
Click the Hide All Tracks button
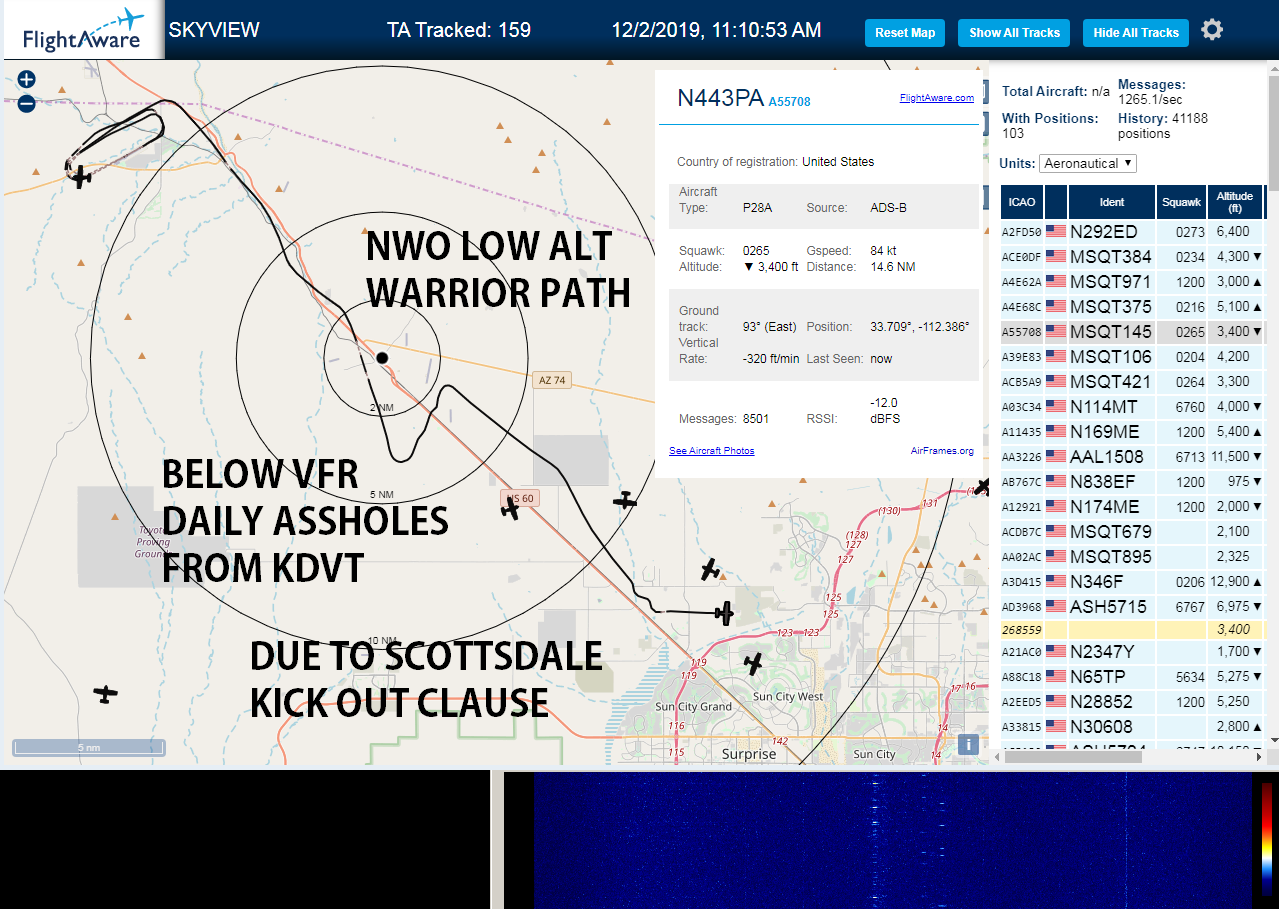(1136, 33)
